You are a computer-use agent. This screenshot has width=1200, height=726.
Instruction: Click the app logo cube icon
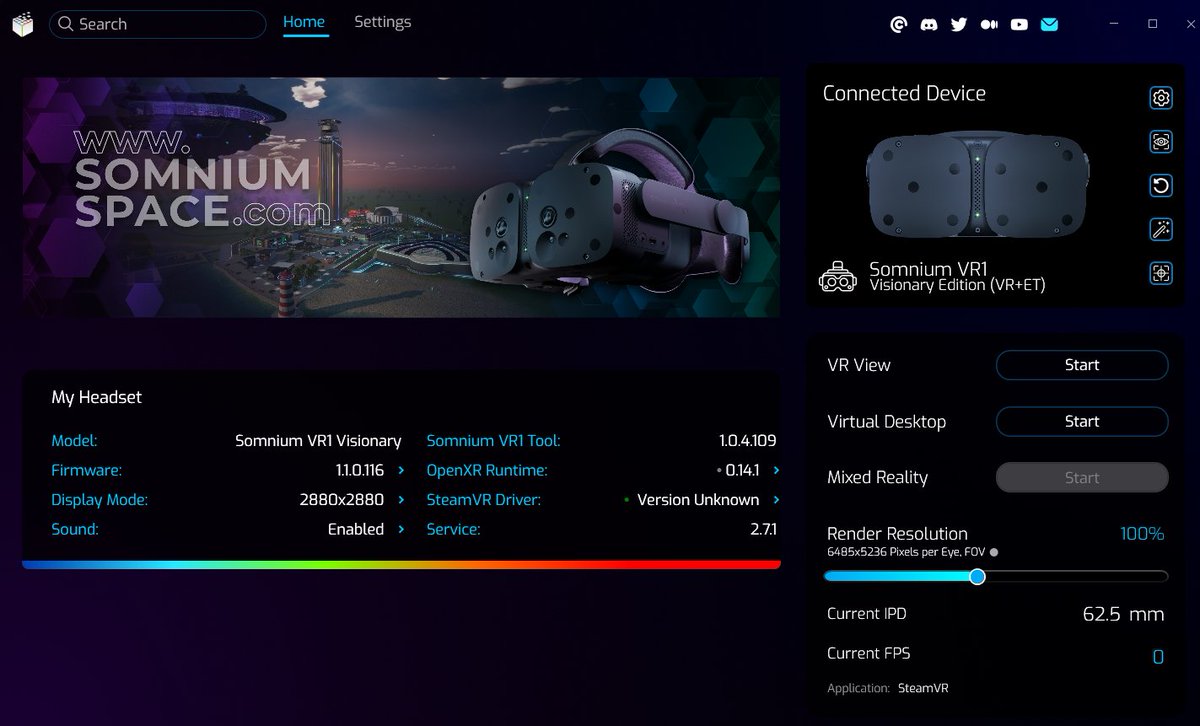coord(23,24)
